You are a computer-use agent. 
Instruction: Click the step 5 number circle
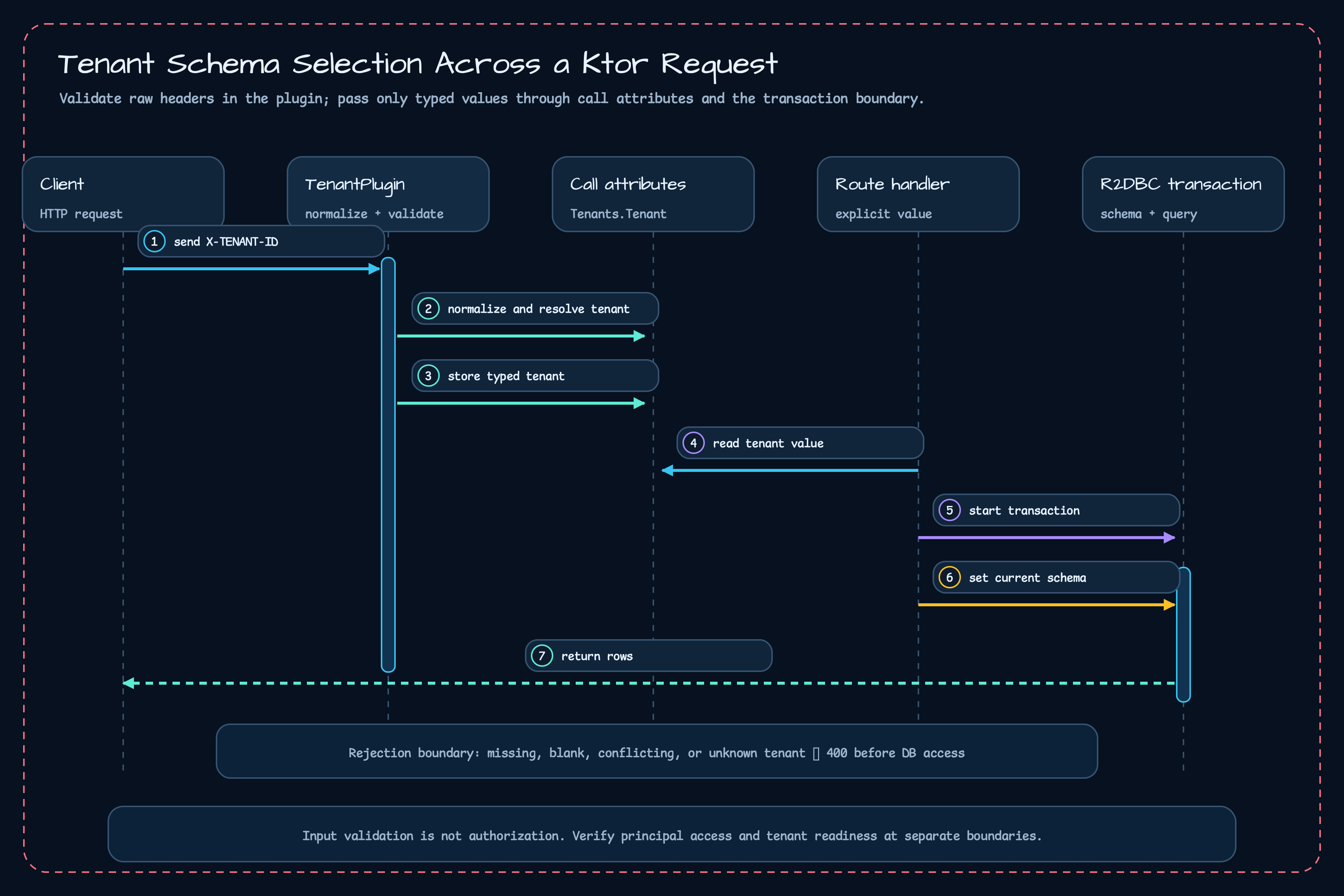point(950,510)
